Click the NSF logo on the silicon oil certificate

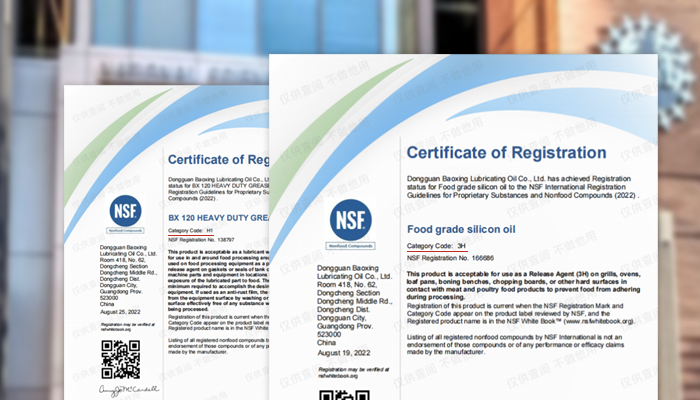point(350,220)
